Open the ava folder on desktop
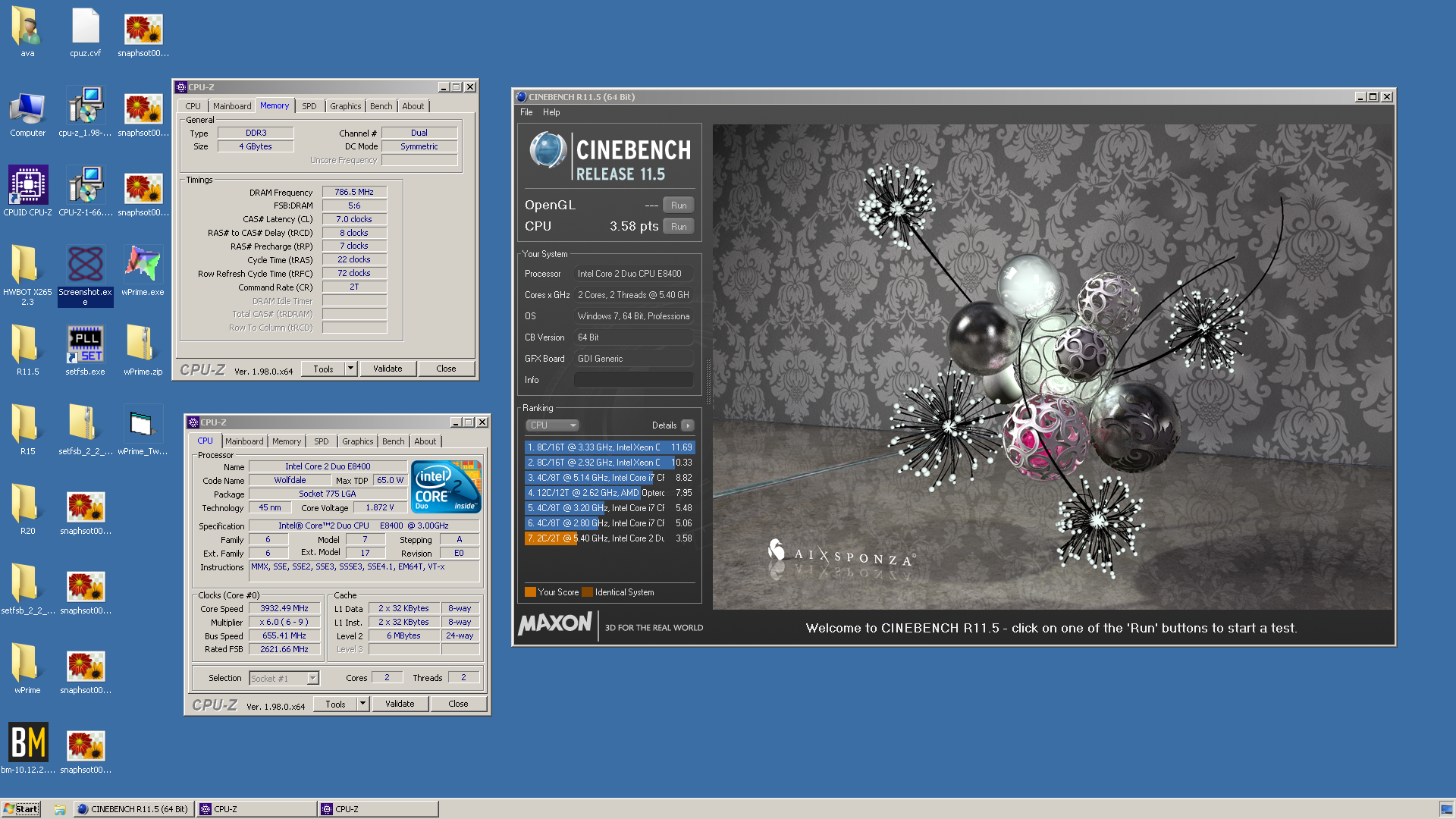 27,32
